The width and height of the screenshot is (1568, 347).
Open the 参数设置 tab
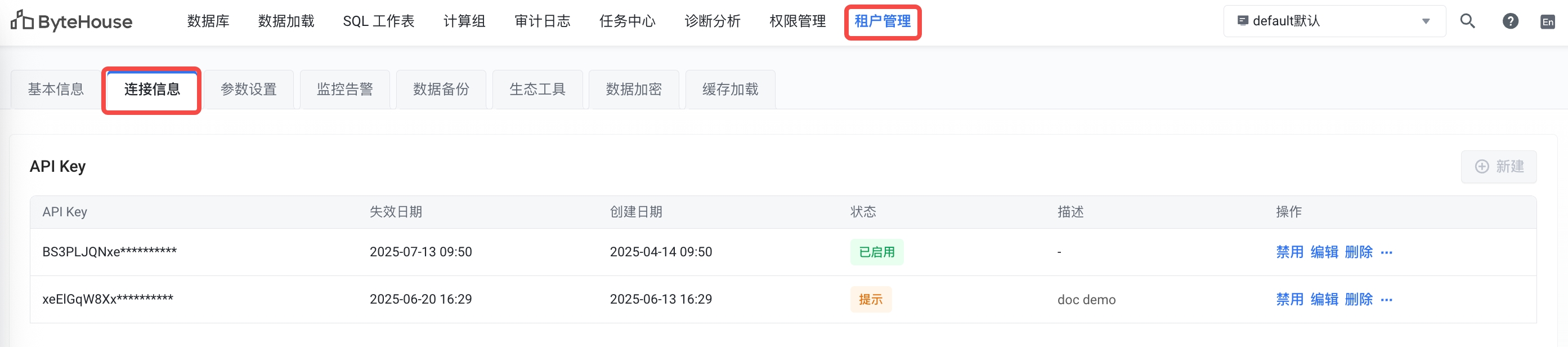[248, 90]
